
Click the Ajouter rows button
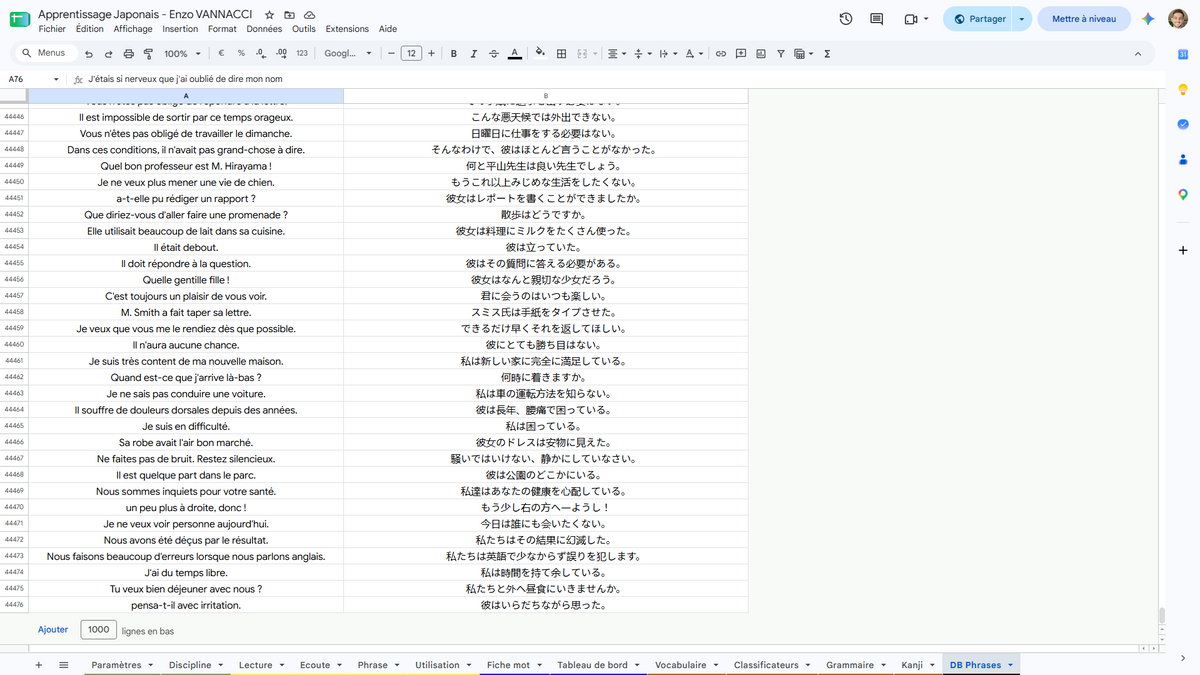[53, 630]
